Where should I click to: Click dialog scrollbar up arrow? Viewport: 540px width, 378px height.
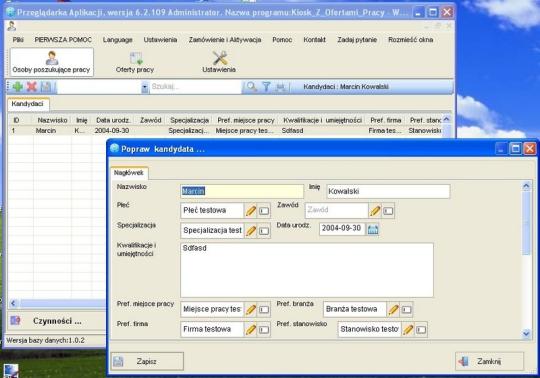(526, 186)
